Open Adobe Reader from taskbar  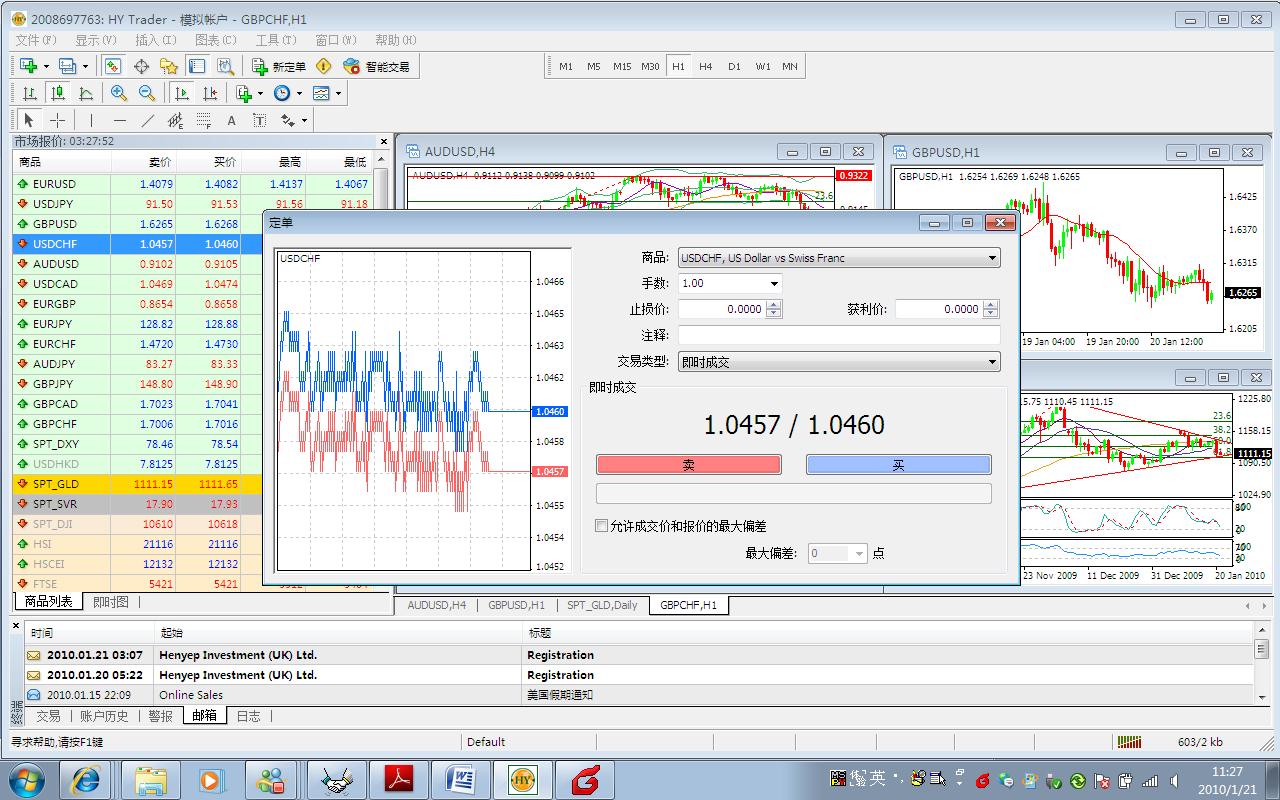pyautogui.click(x=397, y=779)
